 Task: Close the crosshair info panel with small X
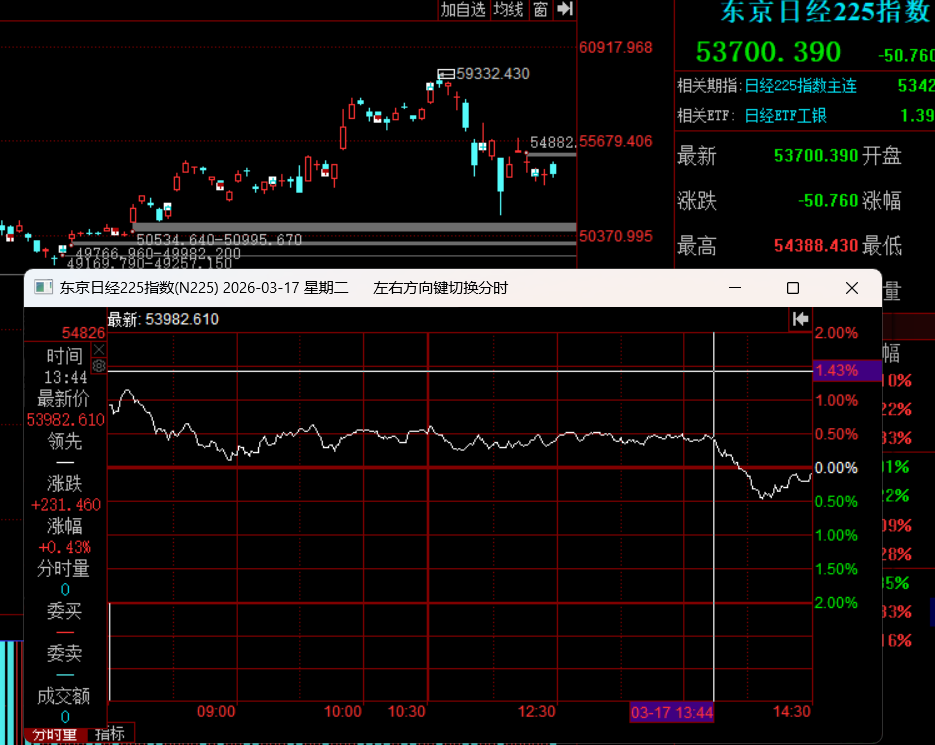click(99, 350)
